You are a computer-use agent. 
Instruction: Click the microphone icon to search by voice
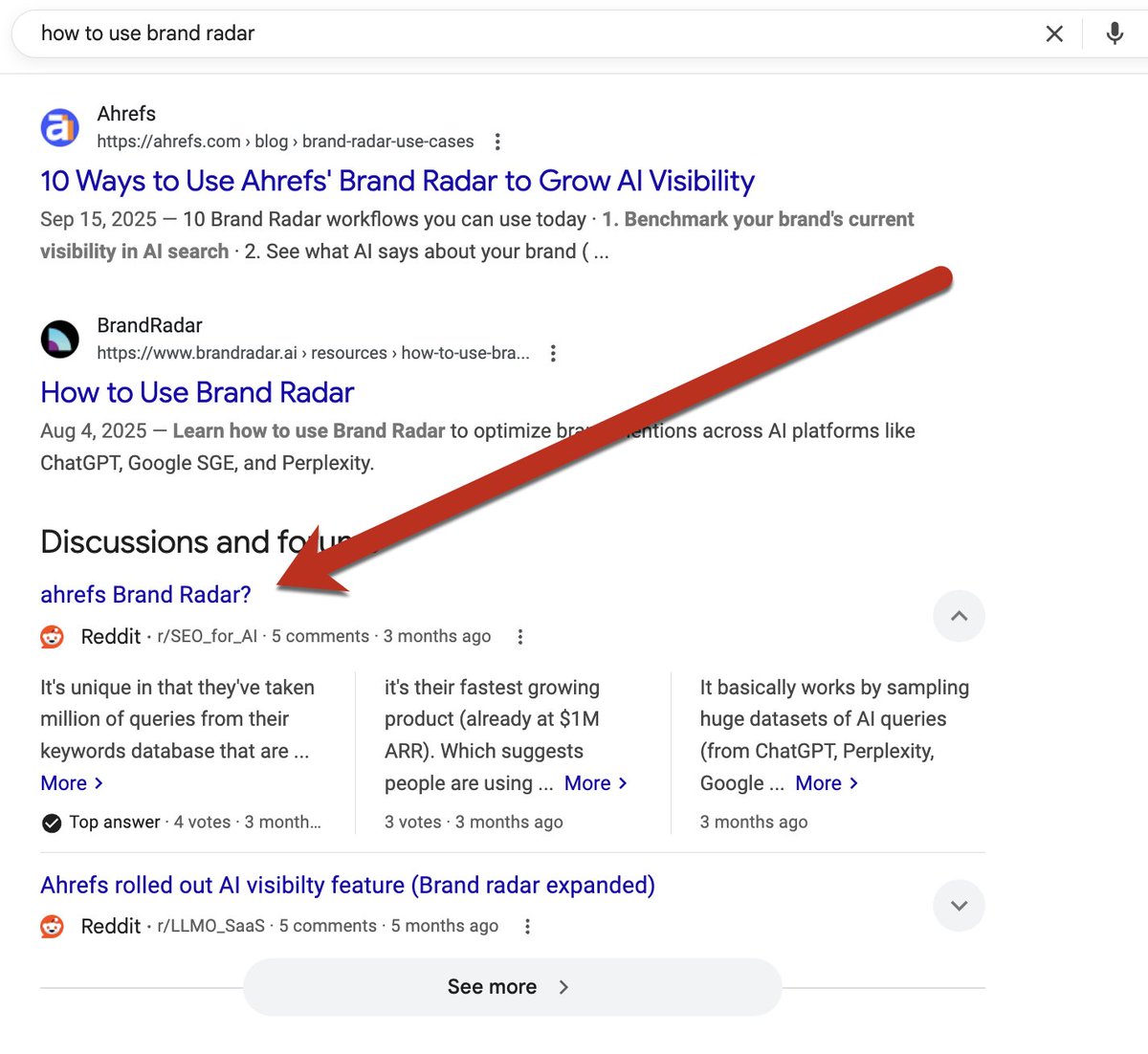coord(1114,33)
